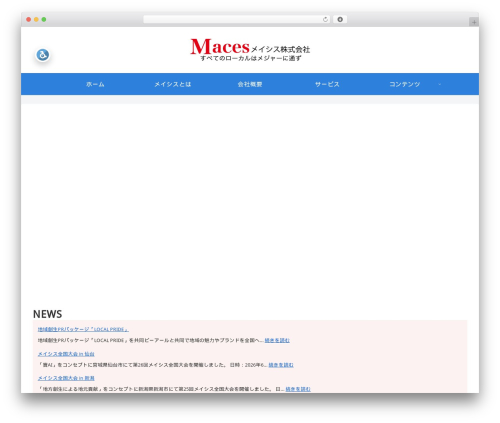
Task: Click the NEWS section heading
Action: [x=47, y=314]
